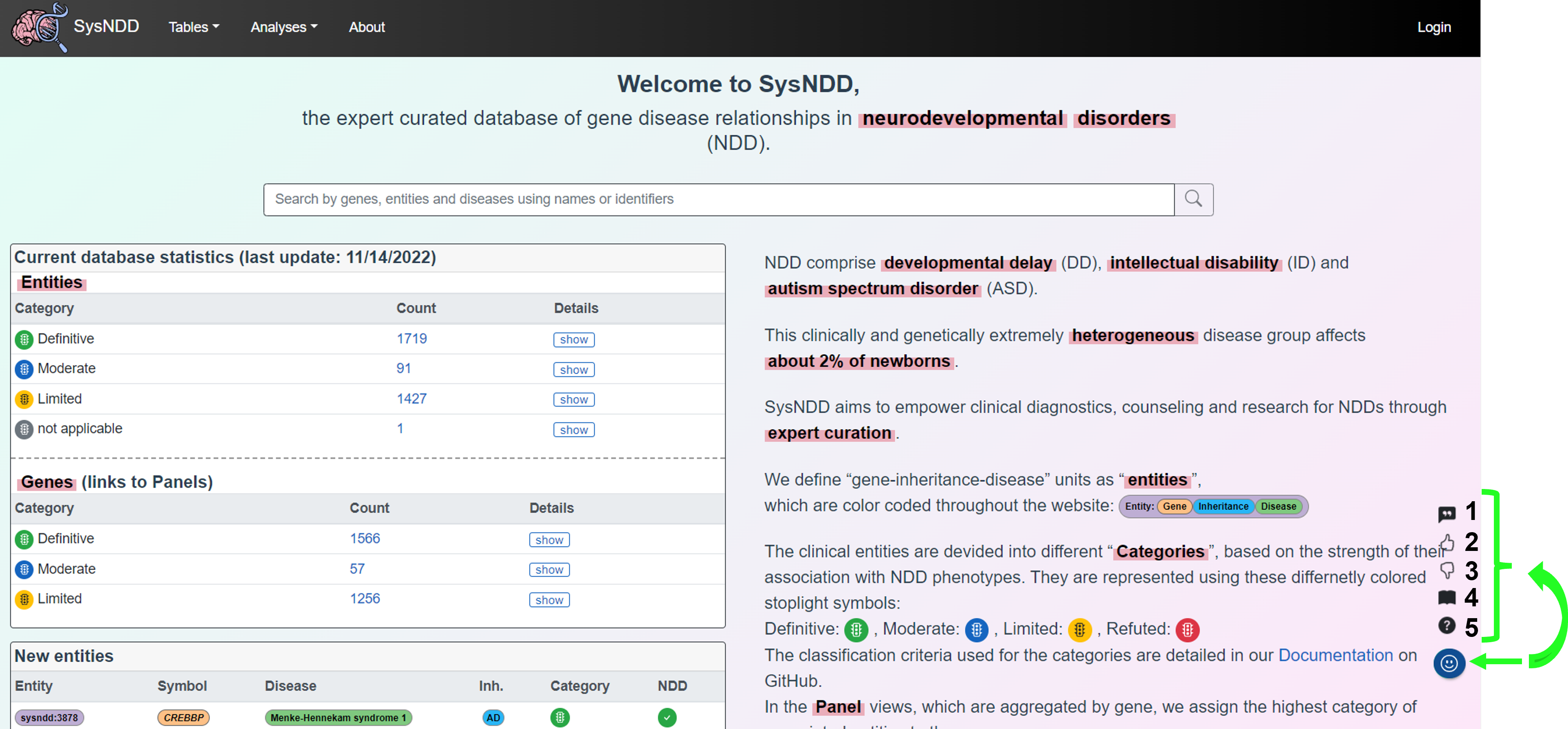Show details for Definitive genes
Viewport: 1568px width, 729px height.
[549, 540]
